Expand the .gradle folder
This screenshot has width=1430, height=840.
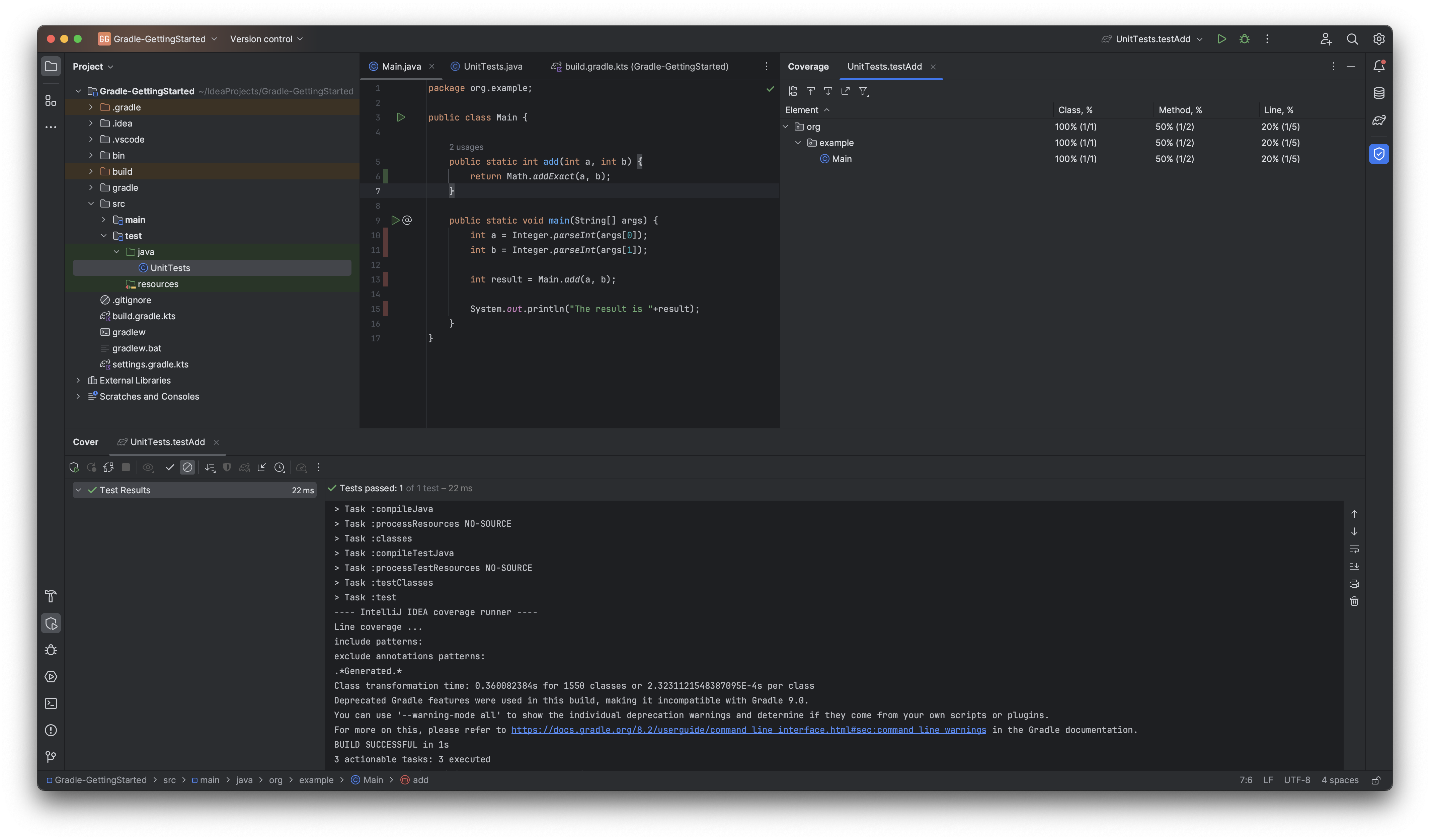(x=91, y=107)
